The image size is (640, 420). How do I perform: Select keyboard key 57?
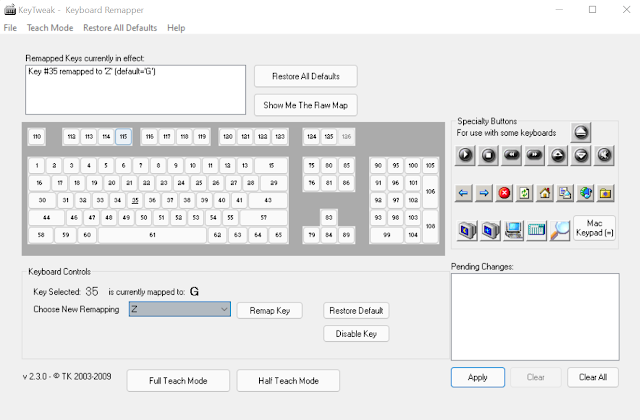[264, 218]
